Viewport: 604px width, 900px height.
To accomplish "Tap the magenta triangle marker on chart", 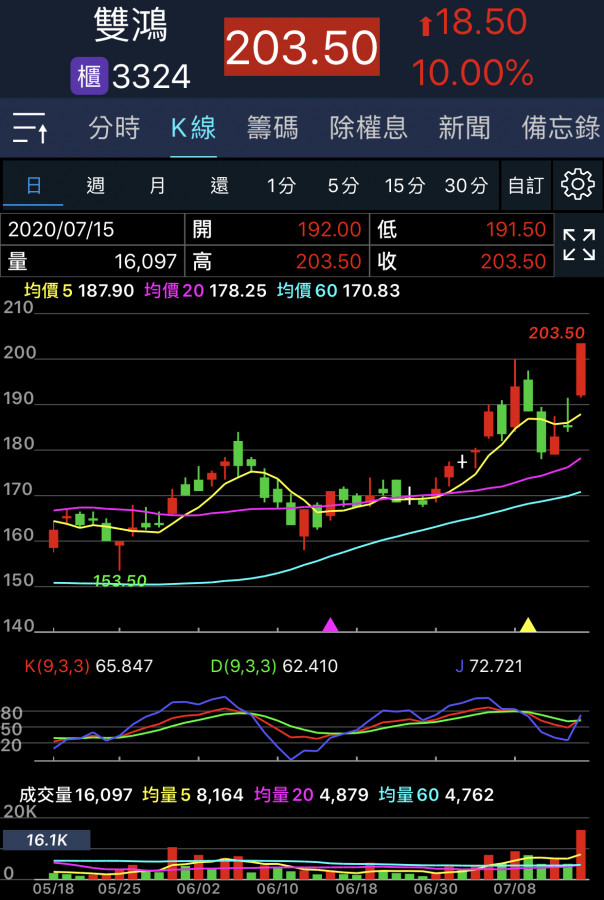I will [330, 625].
